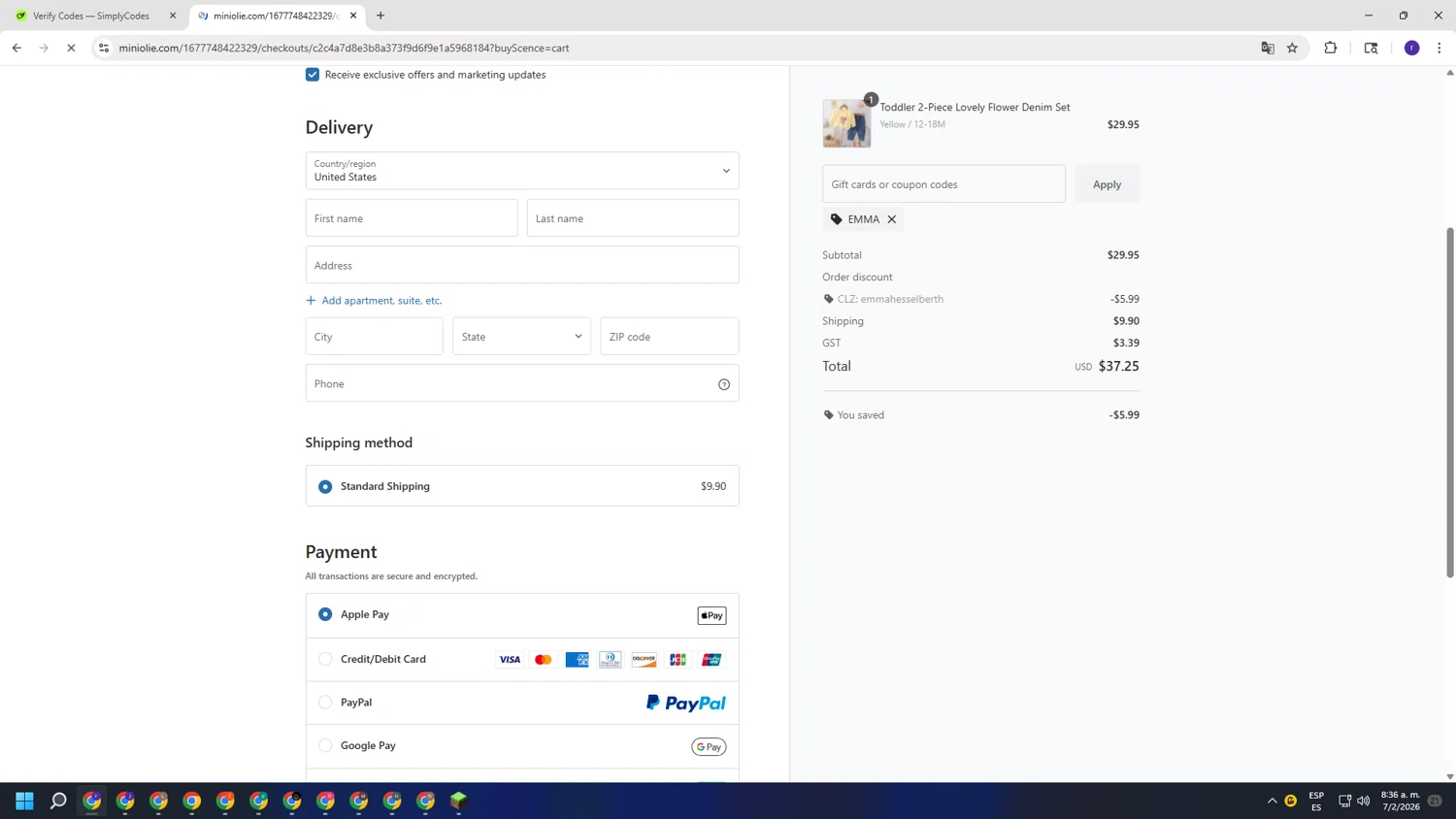Open the Windows Start menu
Screen dimensions: 1456x819
(x=25, y=801)
